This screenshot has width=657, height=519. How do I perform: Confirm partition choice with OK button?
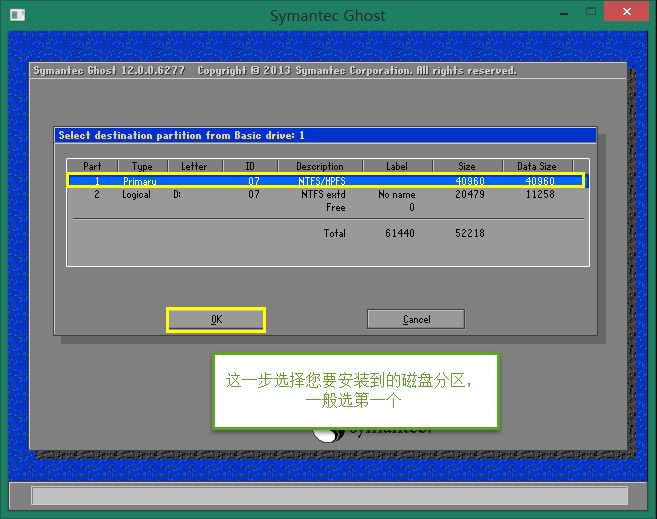216,320
